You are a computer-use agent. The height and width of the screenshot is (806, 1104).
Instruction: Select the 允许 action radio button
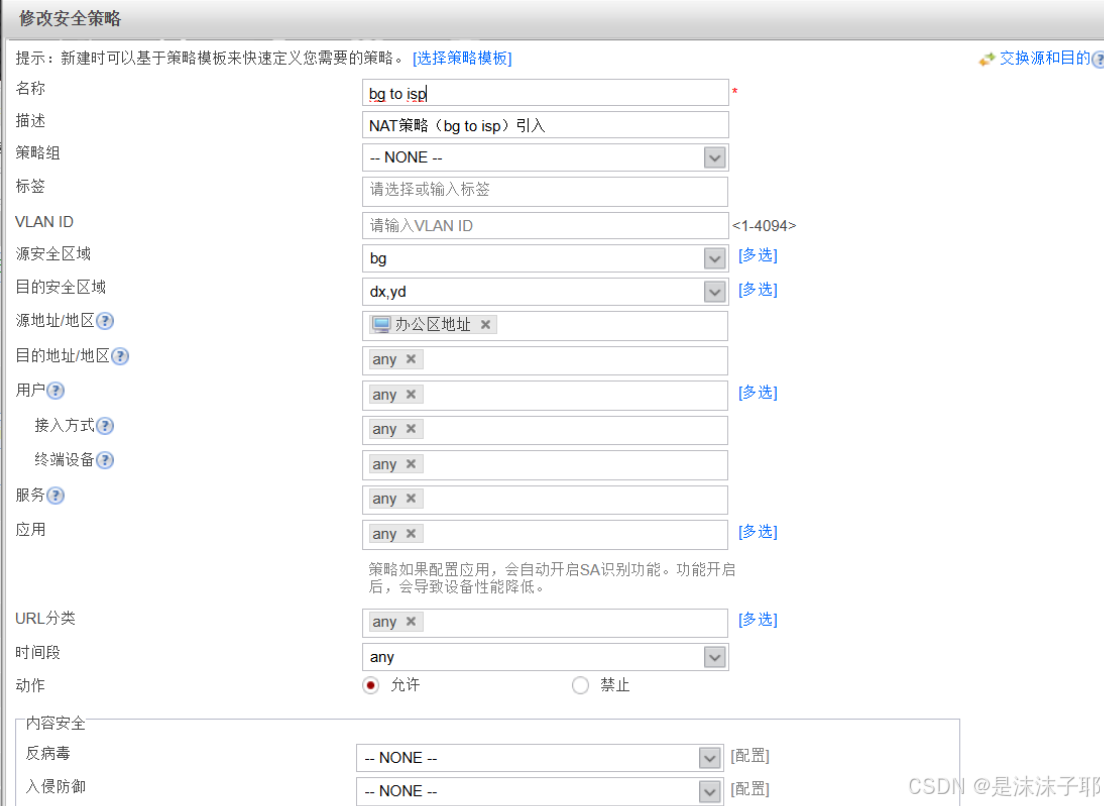(x=371, y=685)
